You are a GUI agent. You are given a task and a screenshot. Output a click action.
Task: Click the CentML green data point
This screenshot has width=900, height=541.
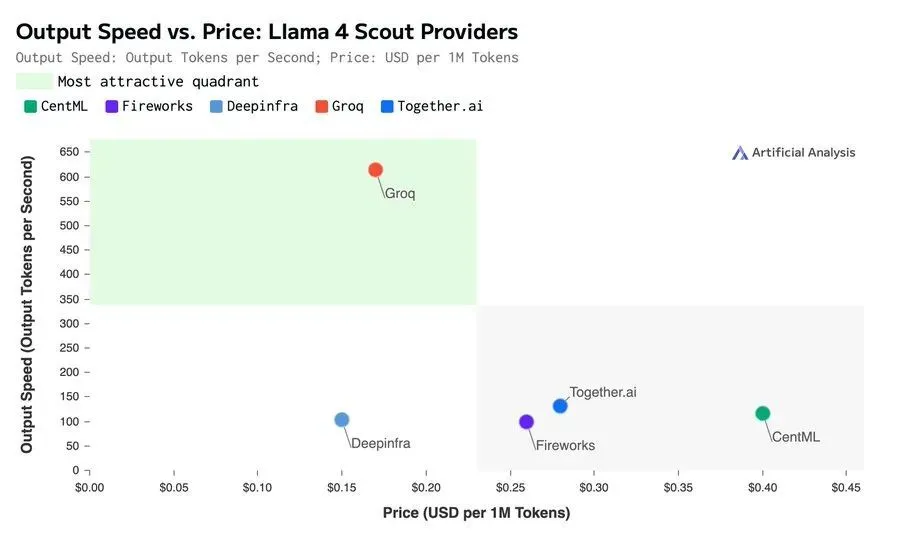762,413
